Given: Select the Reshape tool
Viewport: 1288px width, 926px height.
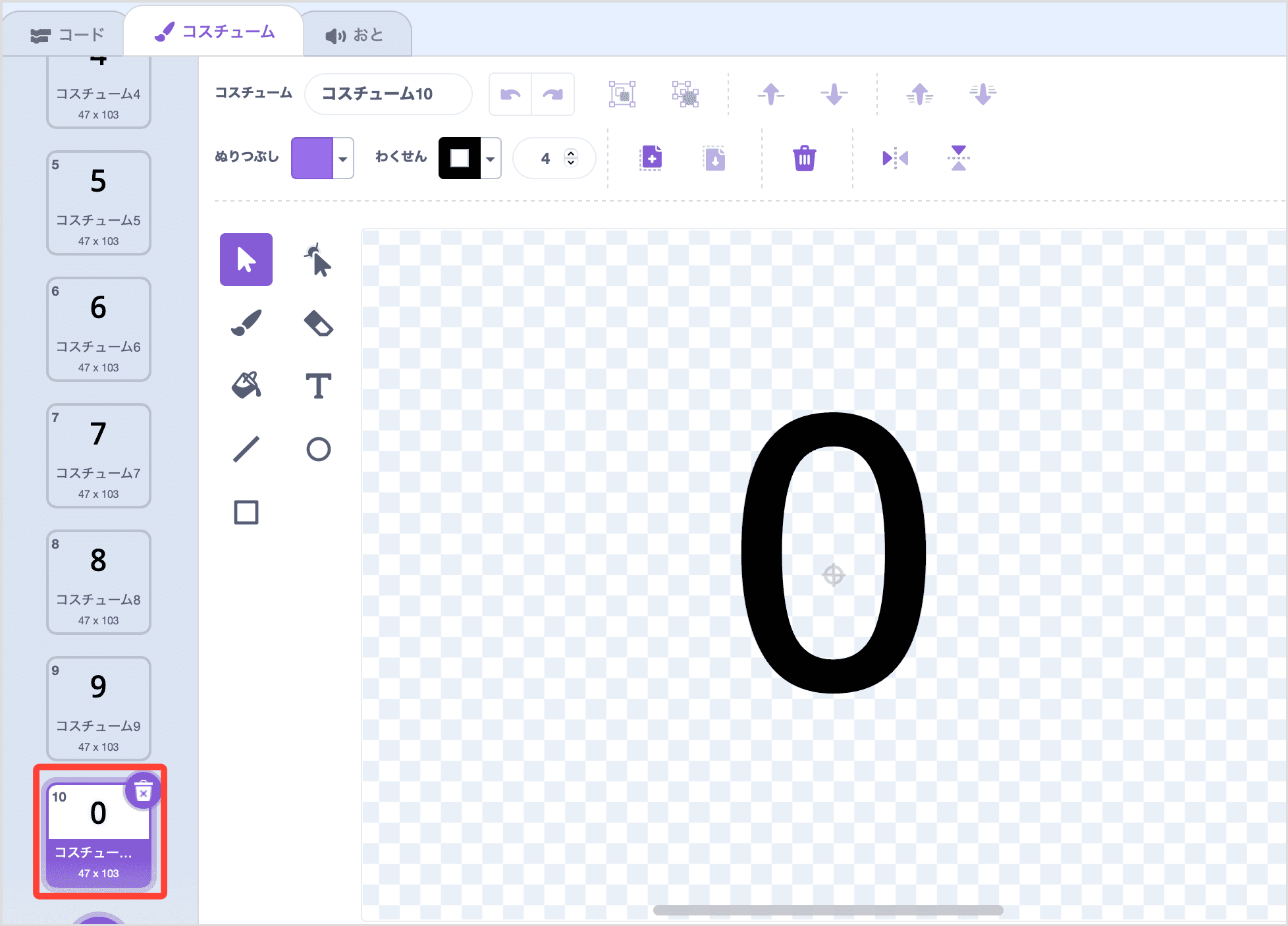Looking at the screenshot, I should tap(318, 259).
